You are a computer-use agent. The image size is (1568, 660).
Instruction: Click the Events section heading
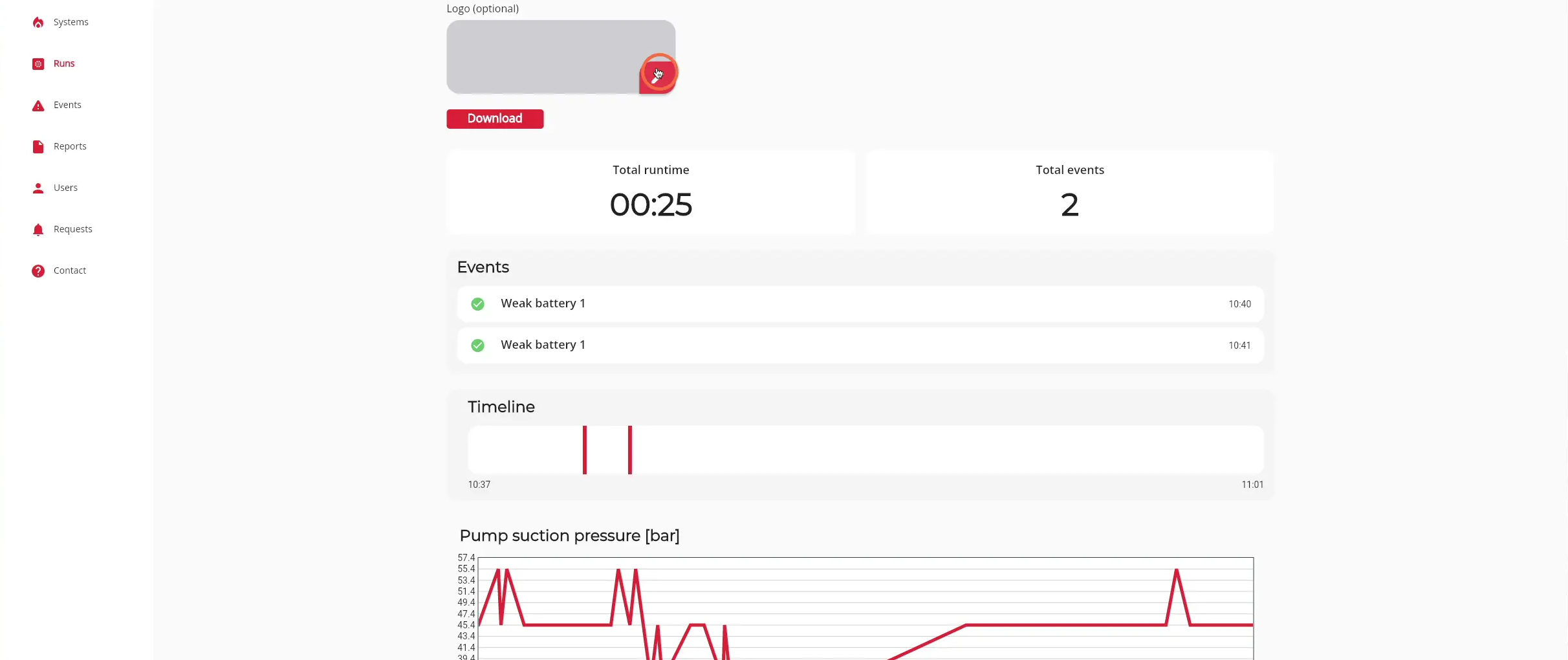pos(483,267)
